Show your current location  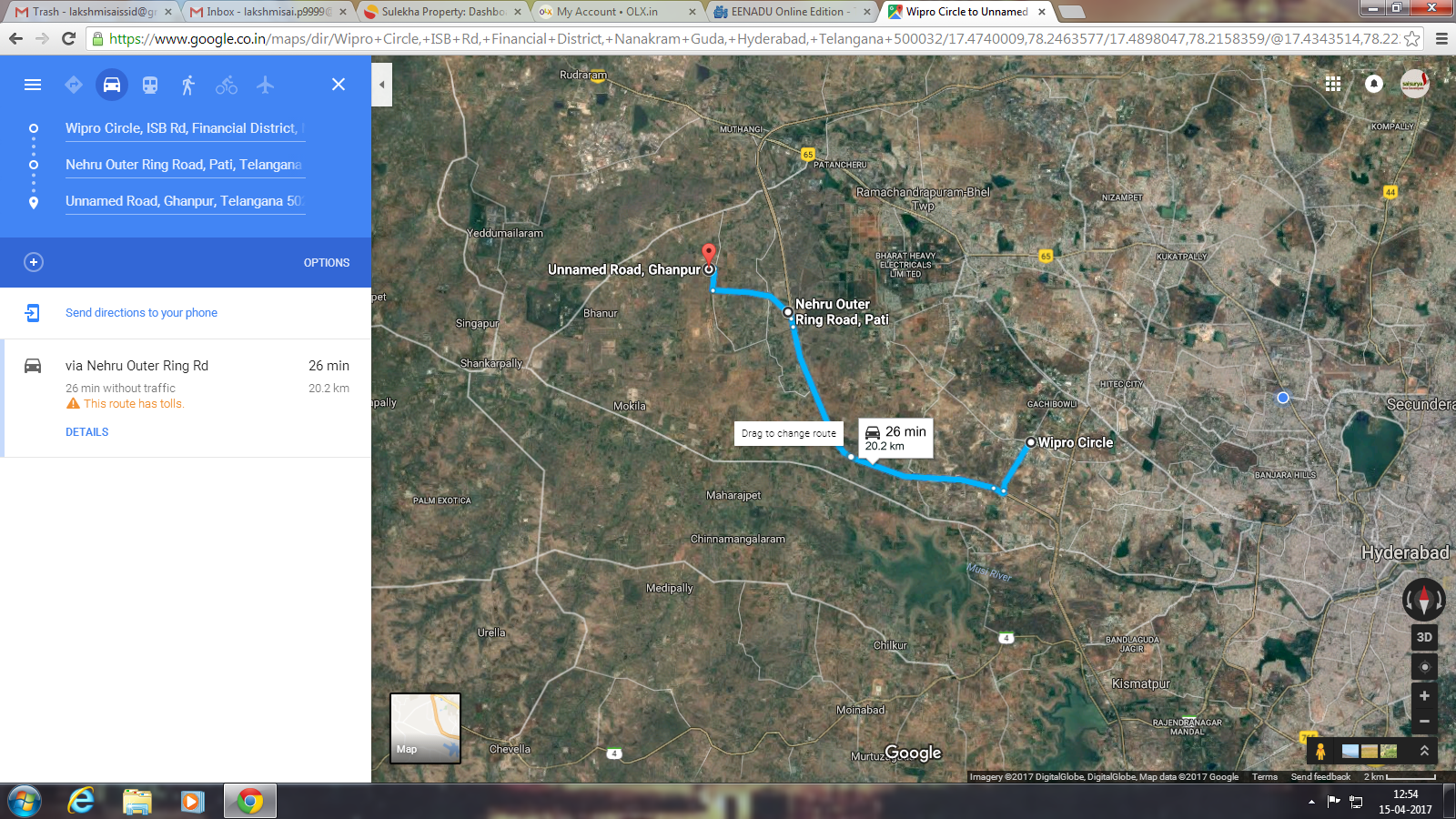[x=1424, y=667]
